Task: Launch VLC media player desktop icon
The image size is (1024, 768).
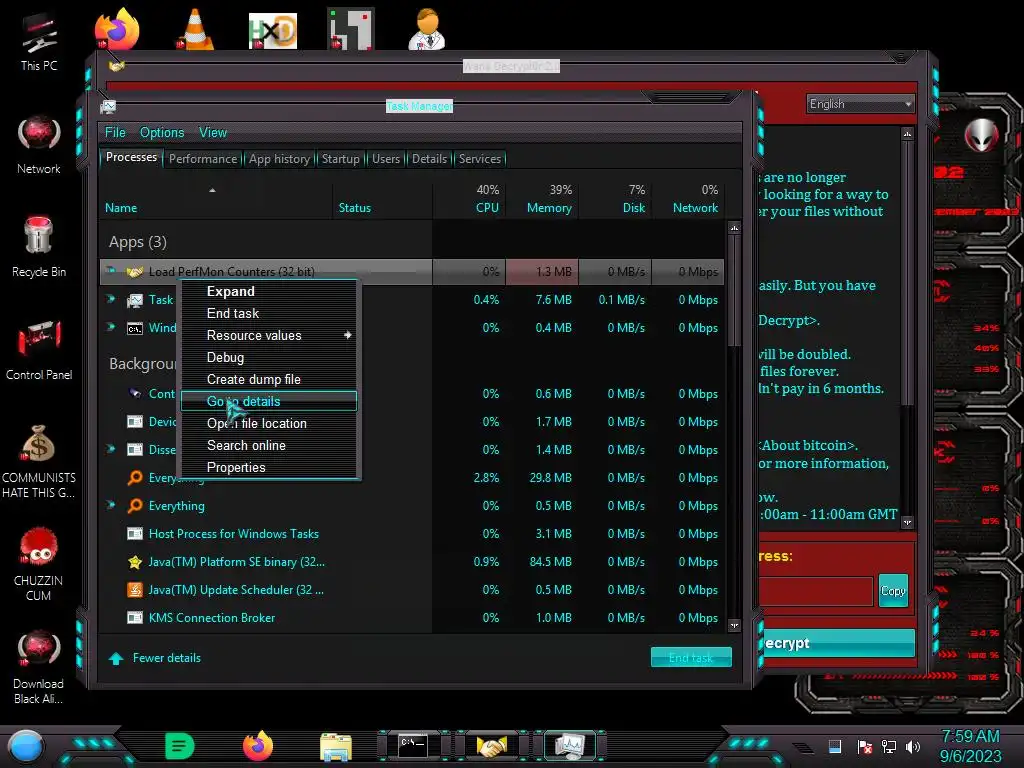Action: tap(195, 29)
